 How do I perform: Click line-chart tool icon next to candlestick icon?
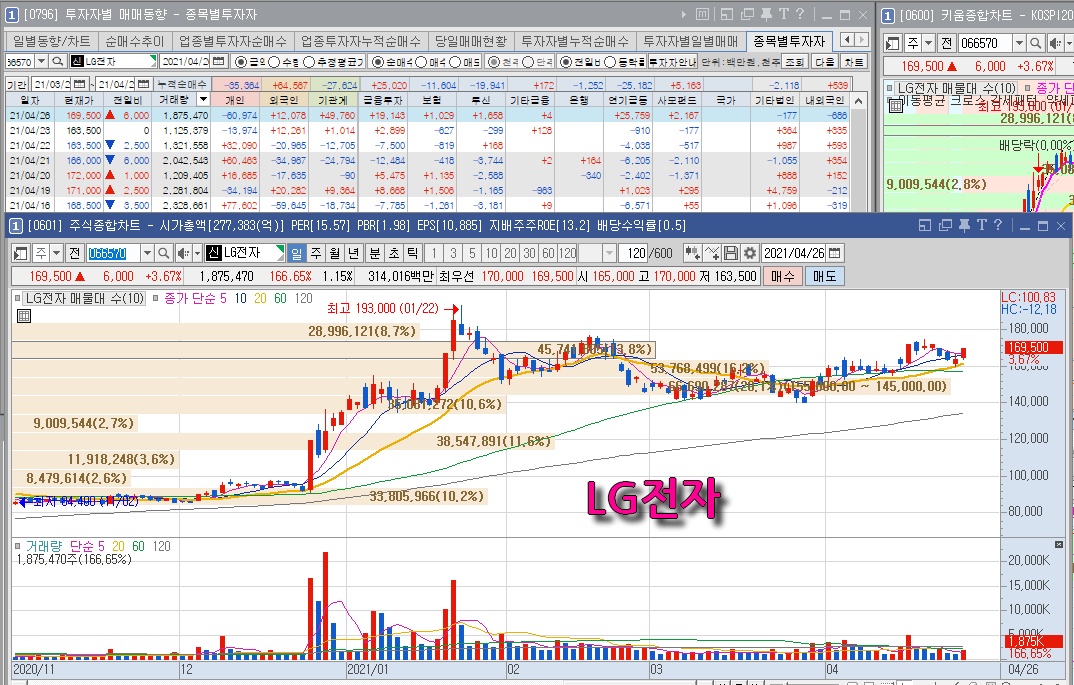[x=712, y=253]
